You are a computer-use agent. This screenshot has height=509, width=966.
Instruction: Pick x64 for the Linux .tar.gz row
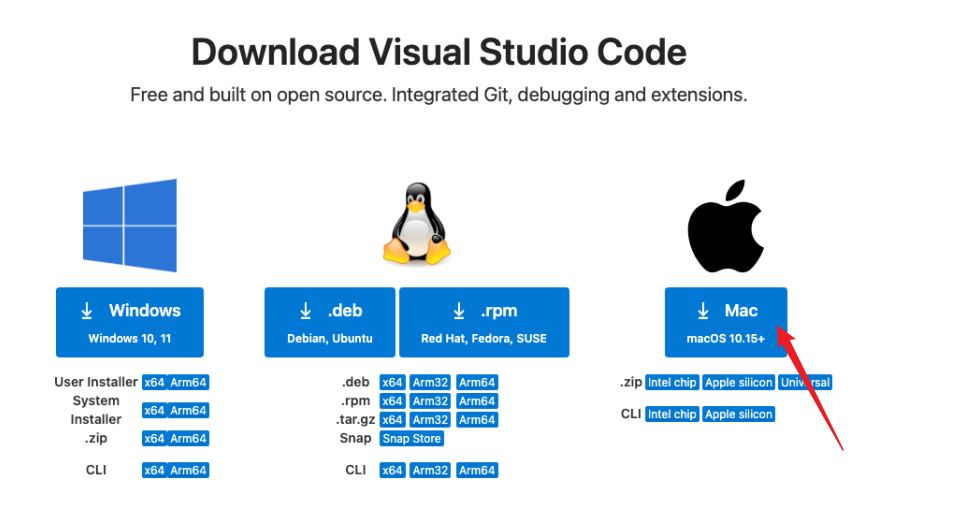tap(391, 420)
